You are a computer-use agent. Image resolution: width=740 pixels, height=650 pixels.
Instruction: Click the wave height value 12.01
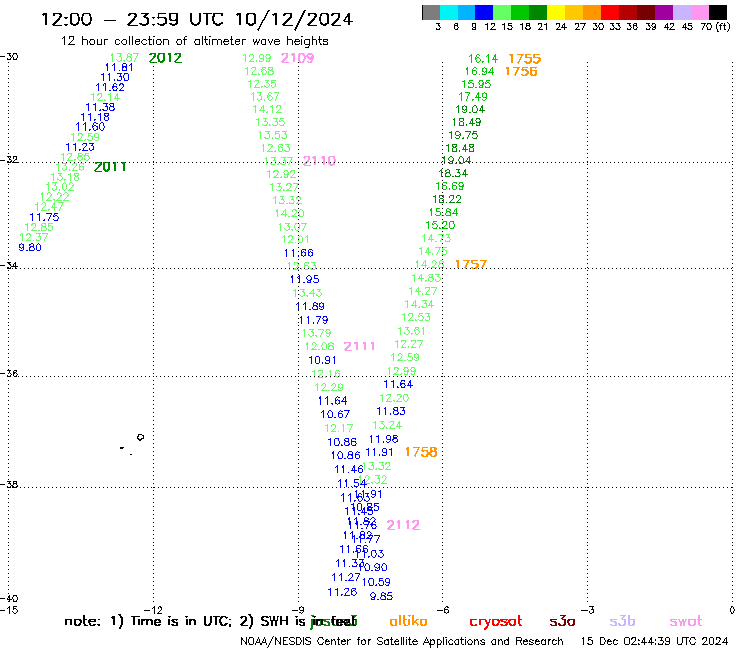[x=295, y=239]
